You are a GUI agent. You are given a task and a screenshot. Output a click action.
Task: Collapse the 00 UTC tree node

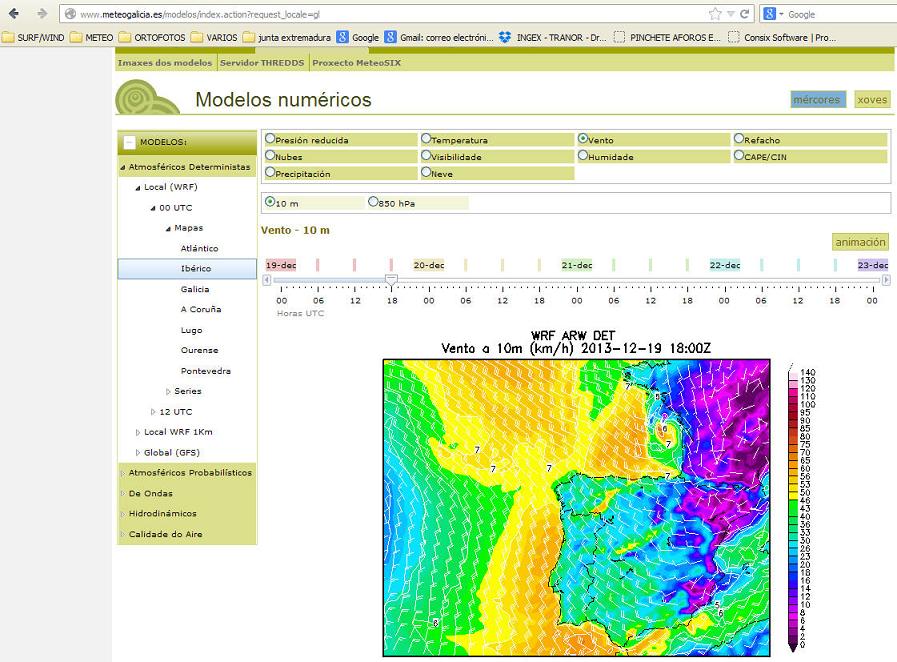pos(153,208)
